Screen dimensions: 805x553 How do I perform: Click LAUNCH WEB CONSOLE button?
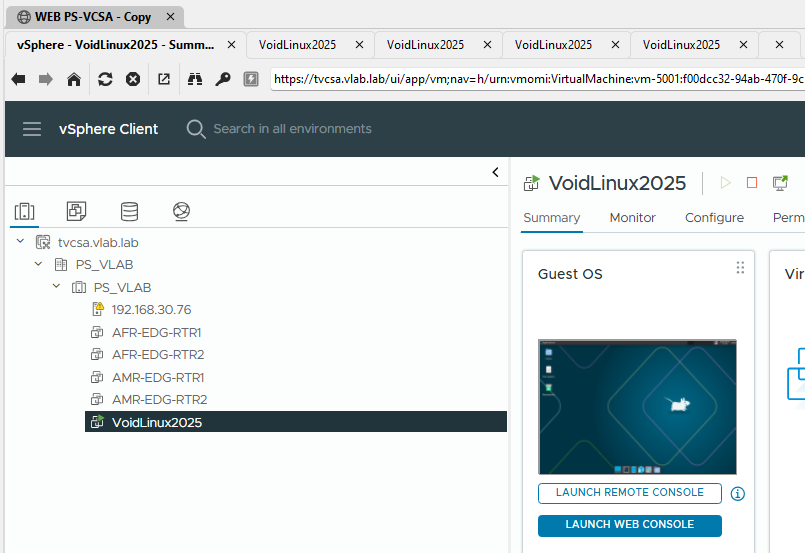pos(629,525)
